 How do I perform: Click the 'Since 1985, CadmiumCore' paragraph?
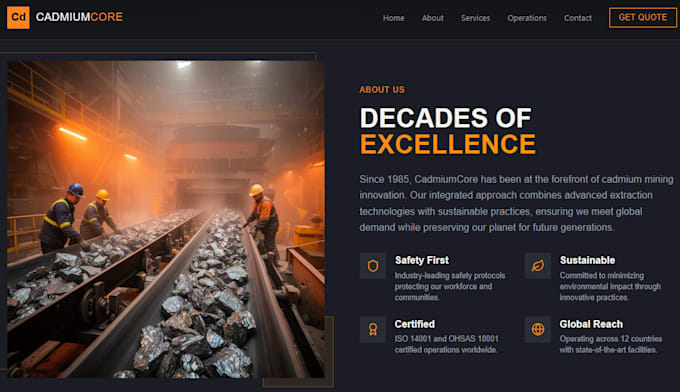click(517, 203)
